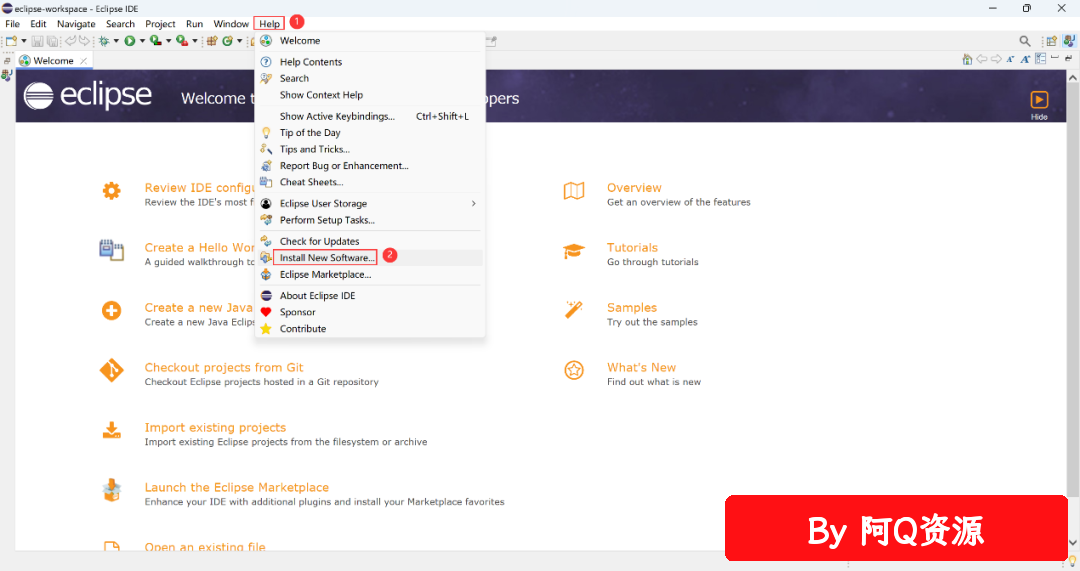Toggle the Customize page checklist icon
The width and height of the screenshot is (1080, 571).
tap(1040, 59)
